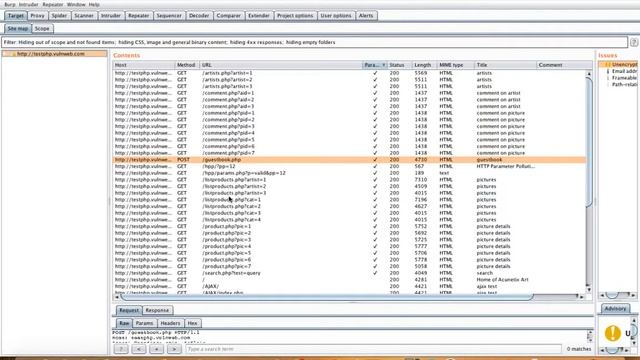This screenshot has height=360, width=640.
Task: Open the filter help question-mark icon
Action: click(634, 42)
